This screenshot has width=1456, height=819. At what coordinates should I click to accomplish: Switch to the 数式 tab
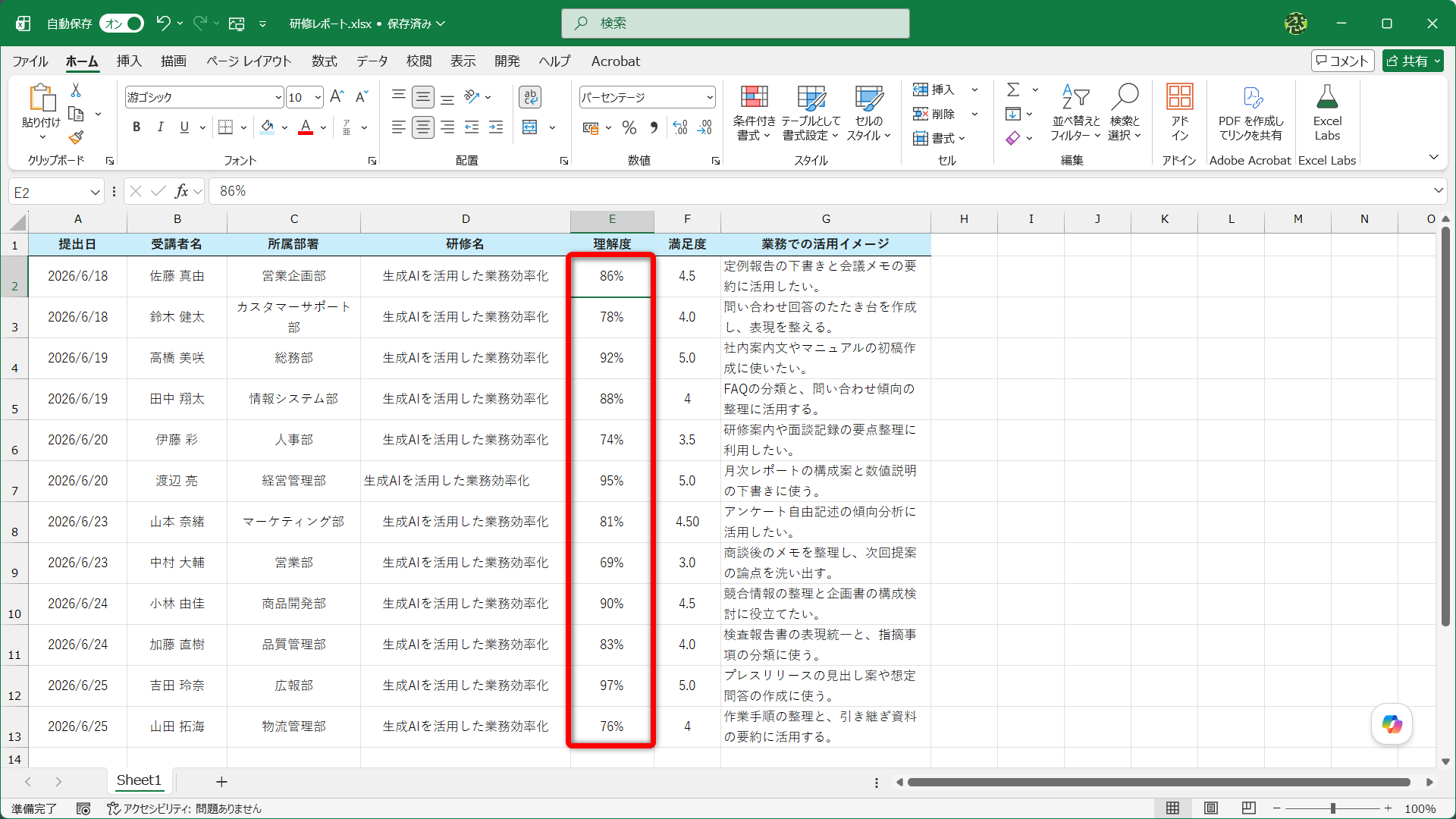point(325,61)
